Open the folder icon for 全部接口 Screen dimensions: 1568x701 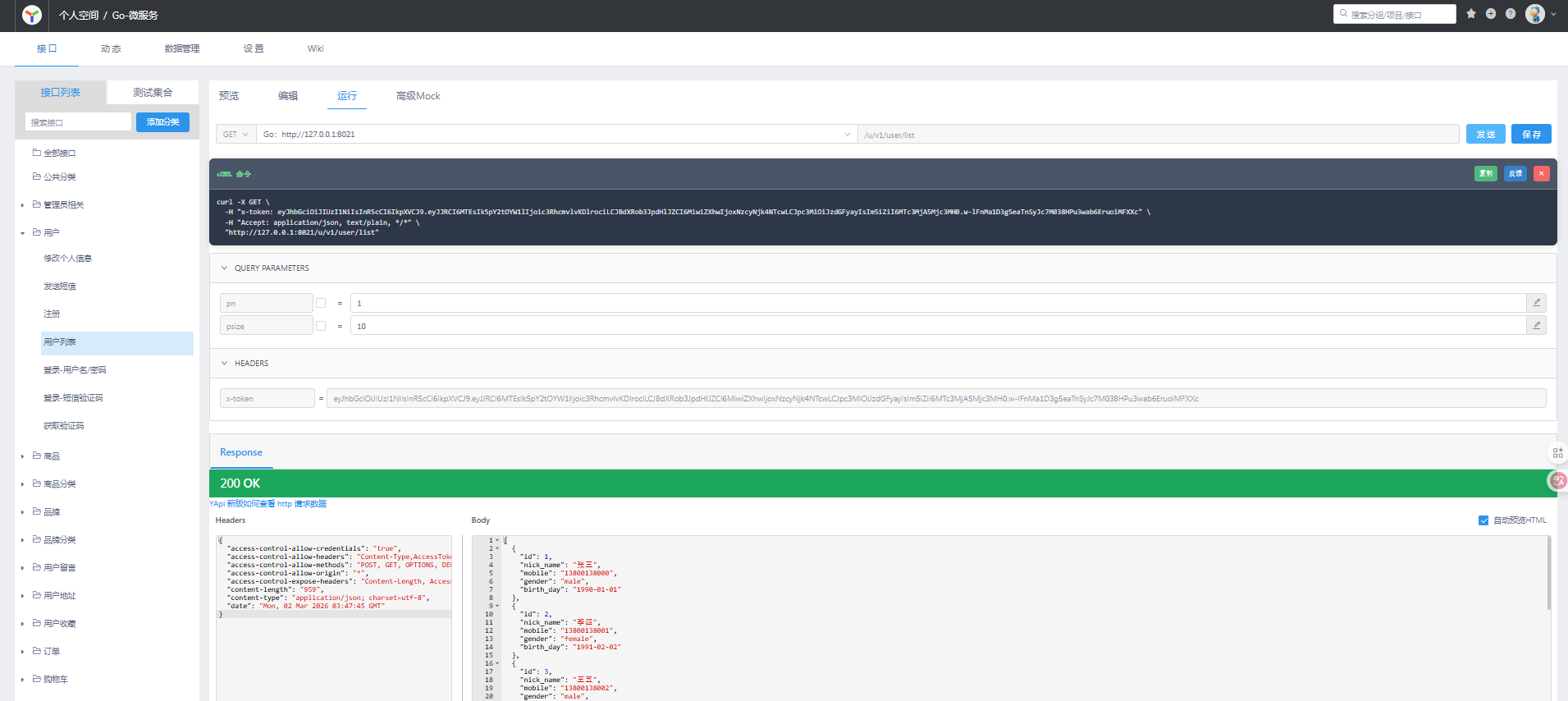37,153
